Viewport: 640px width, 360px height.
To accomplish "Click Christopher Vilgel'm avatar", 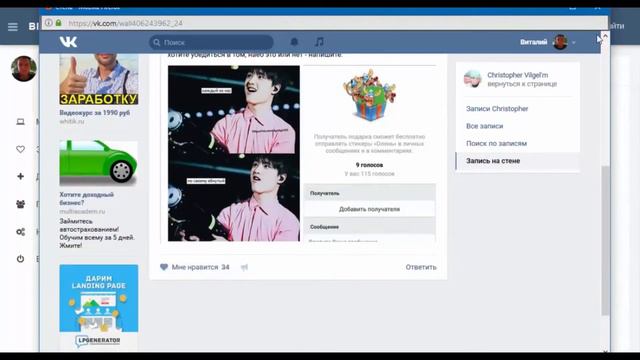I will point(473,79).
